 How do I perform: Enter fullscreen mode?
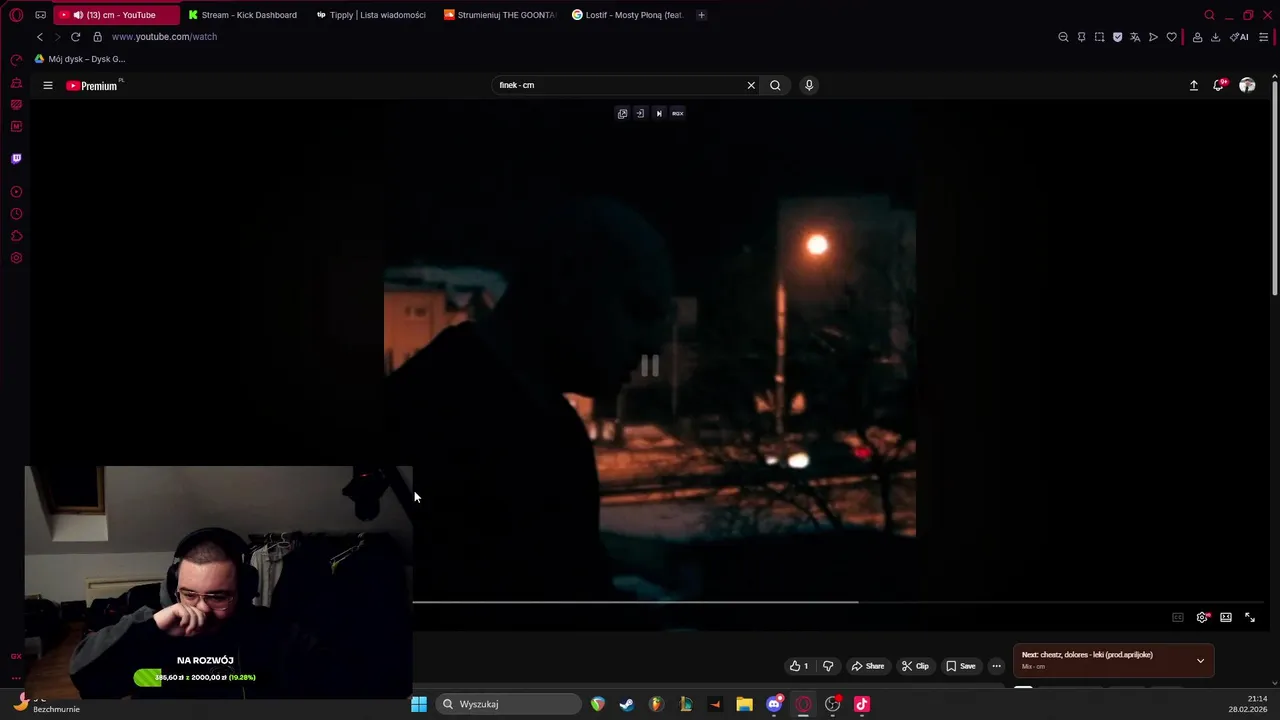(x=1250, y=617)
